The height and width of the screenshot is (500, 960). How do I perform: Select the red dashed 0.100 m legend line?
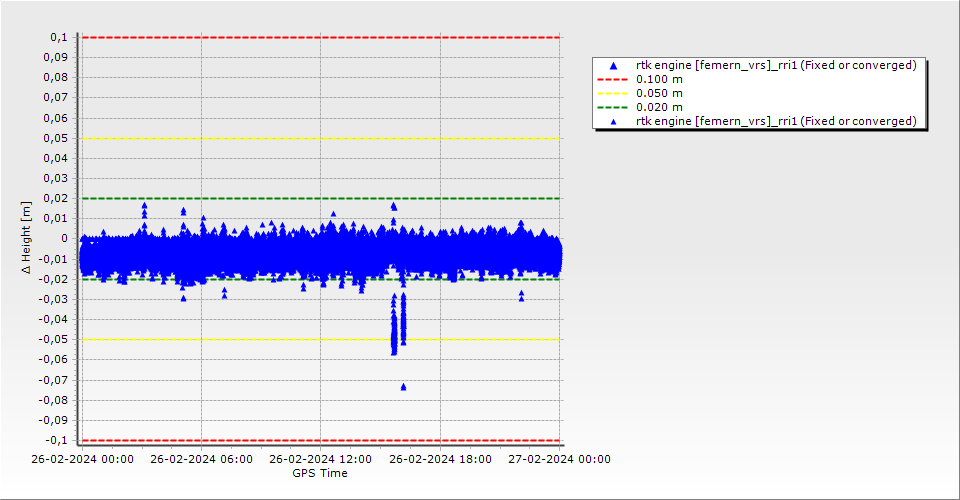[614, 80]
